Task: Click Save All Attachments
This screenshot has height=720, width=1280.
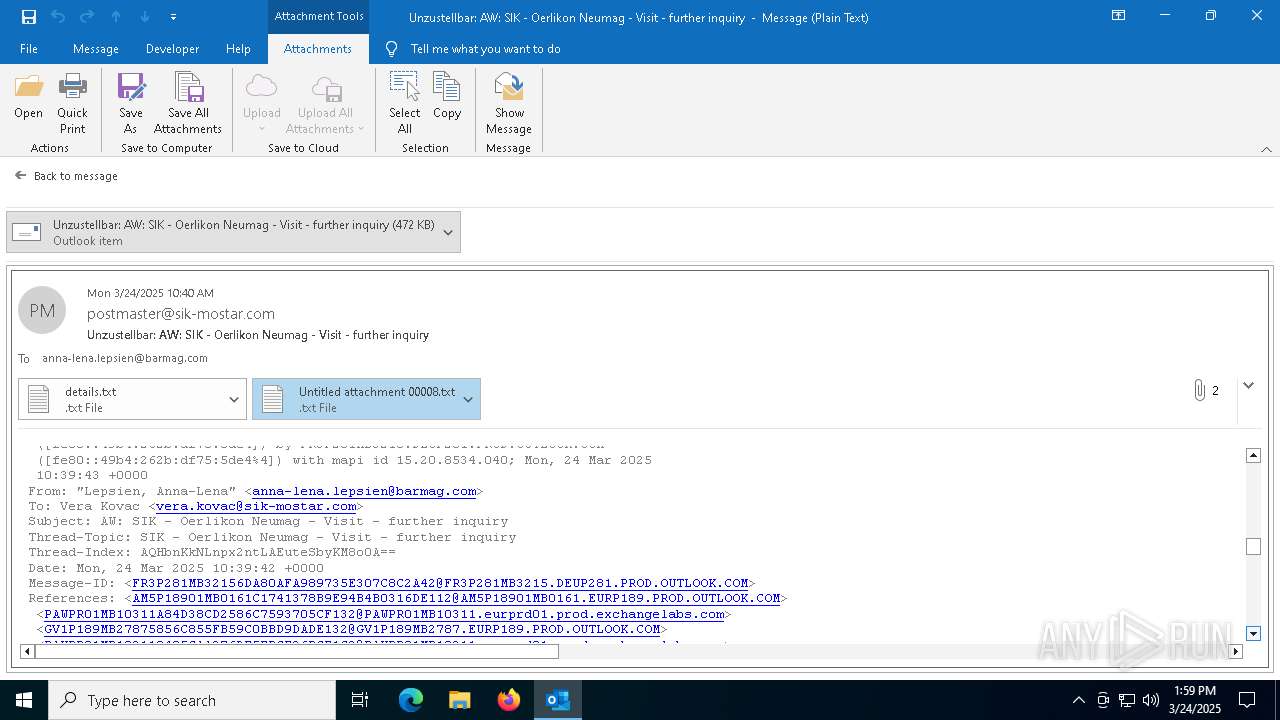Action: [188, 102]
